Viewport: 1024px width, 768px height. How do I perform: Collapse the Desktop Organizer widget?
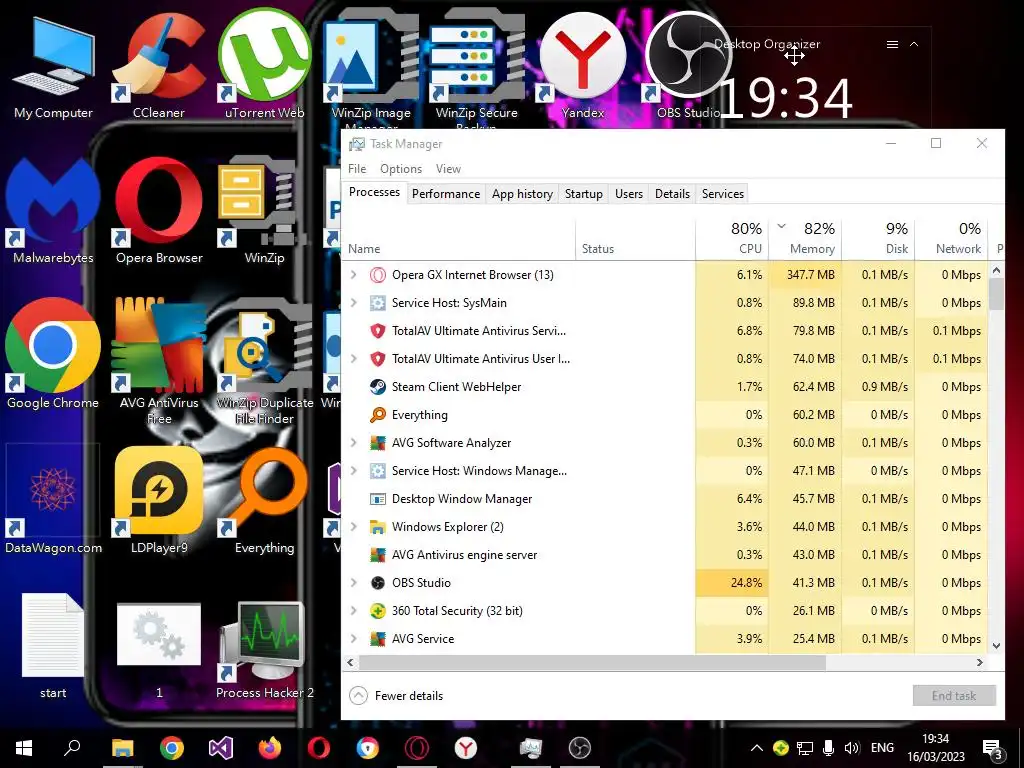[914, 44]
